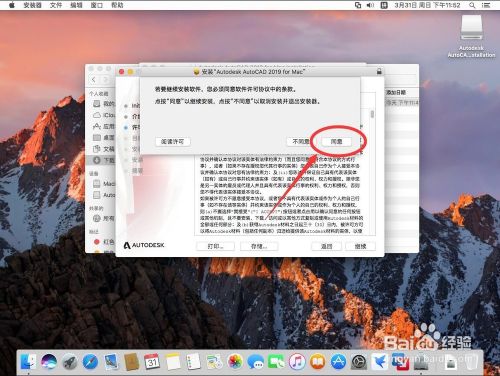The height and width of the screenshot is (376, 500).
Task: Select 文稿 (Documents) in Finder sidebar
Action: (104, 149)
